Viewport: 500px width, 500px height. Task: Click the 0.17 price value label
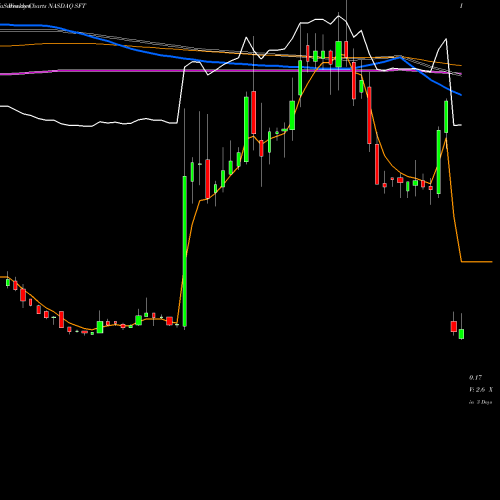[475, 378]
